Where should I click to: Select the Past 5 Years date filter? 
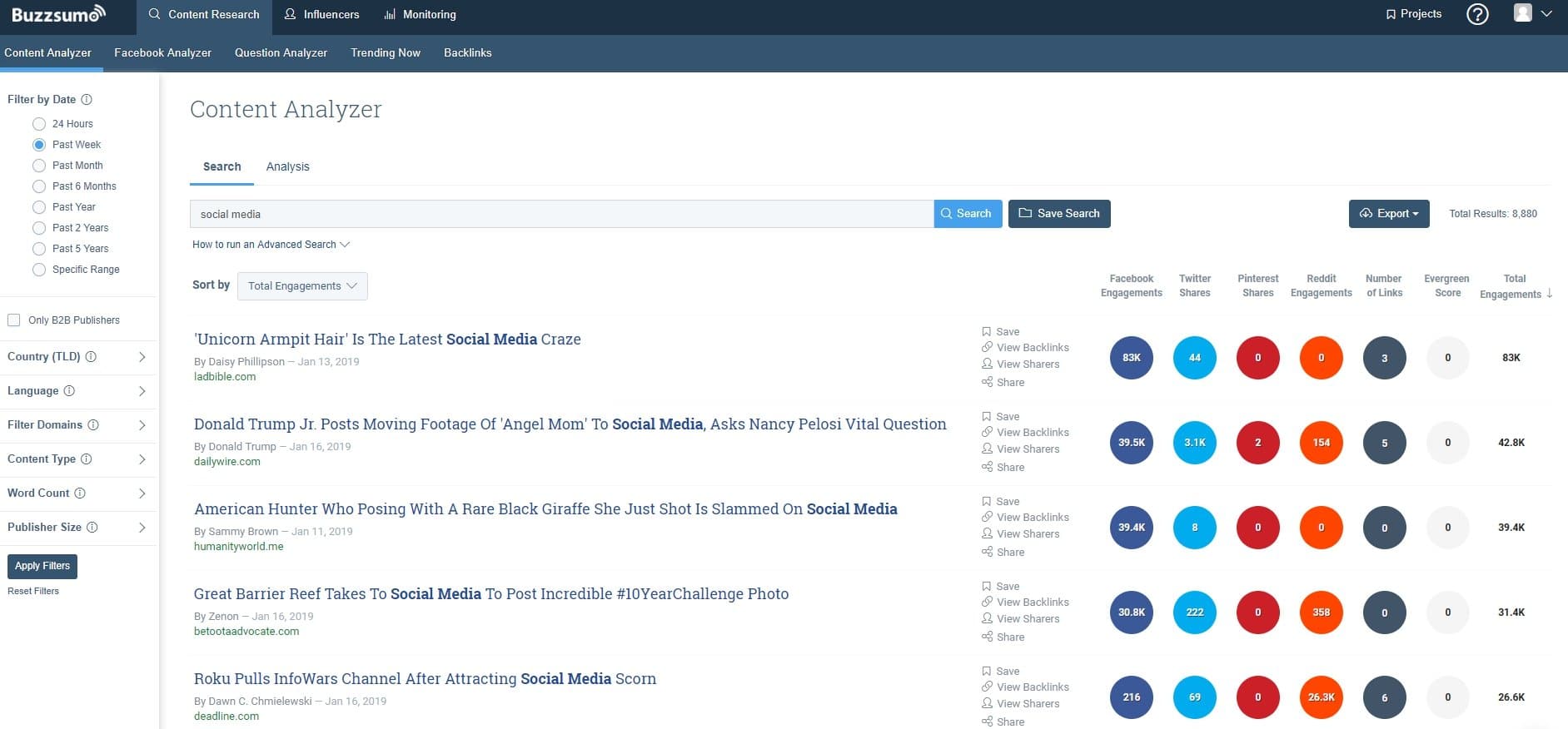(39, 249)
